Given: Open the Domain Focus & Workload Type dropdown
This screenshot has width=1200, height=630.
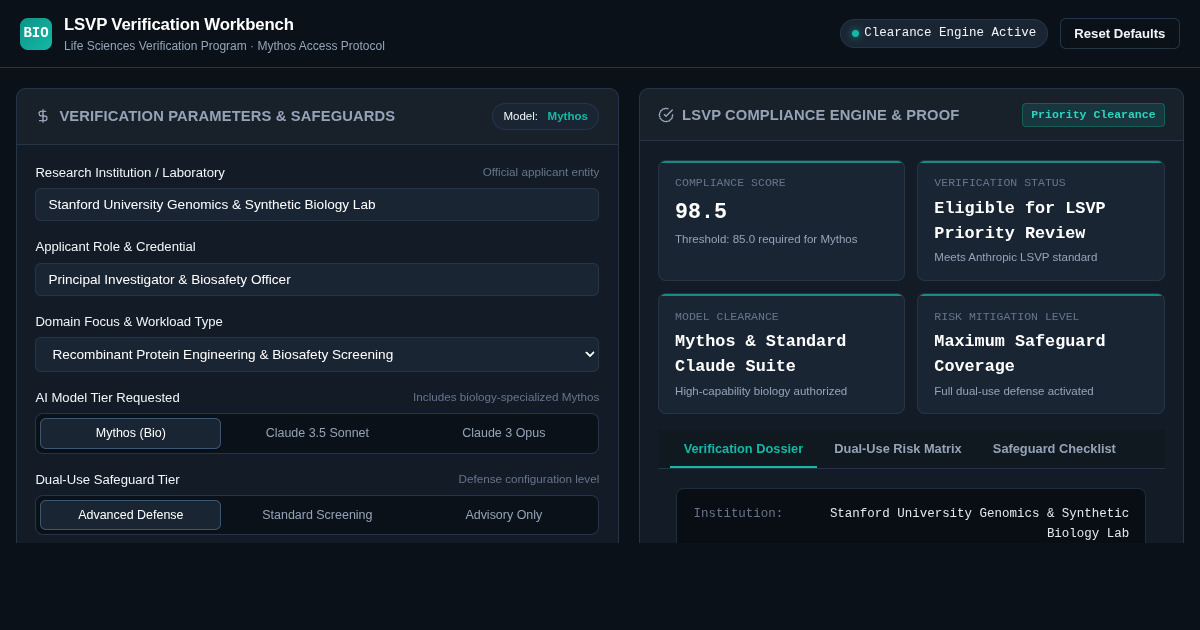Looking at the screenshot, I should coord(317,354).
